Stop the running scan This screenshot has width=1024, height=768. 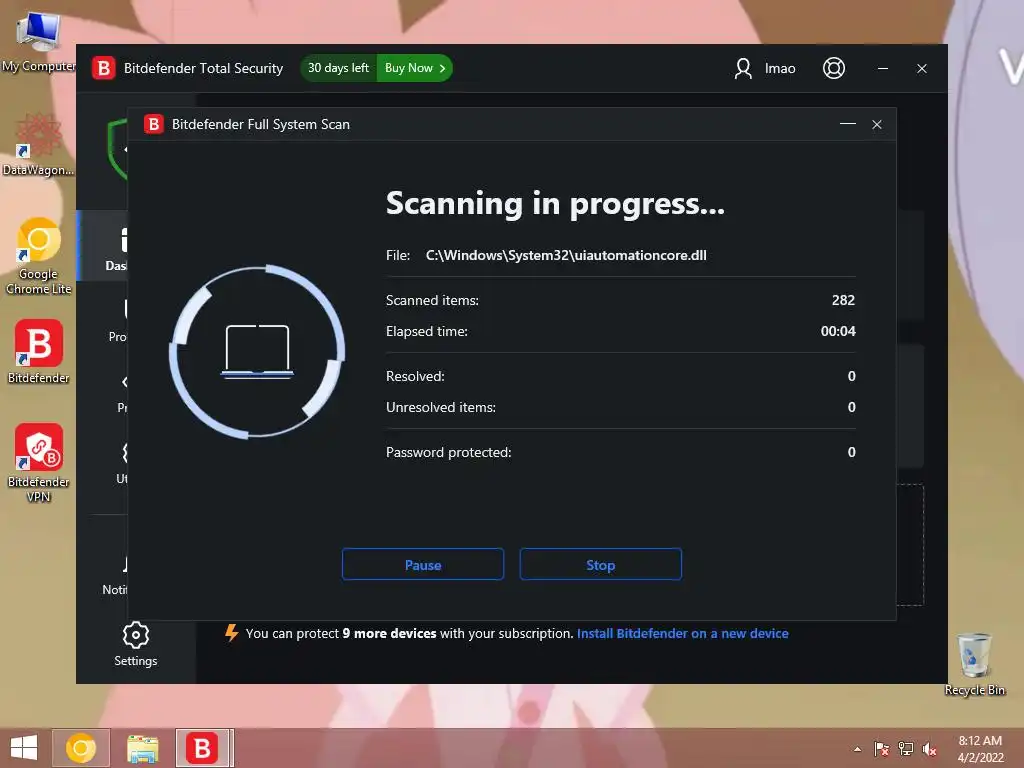[x=600, y=564]
